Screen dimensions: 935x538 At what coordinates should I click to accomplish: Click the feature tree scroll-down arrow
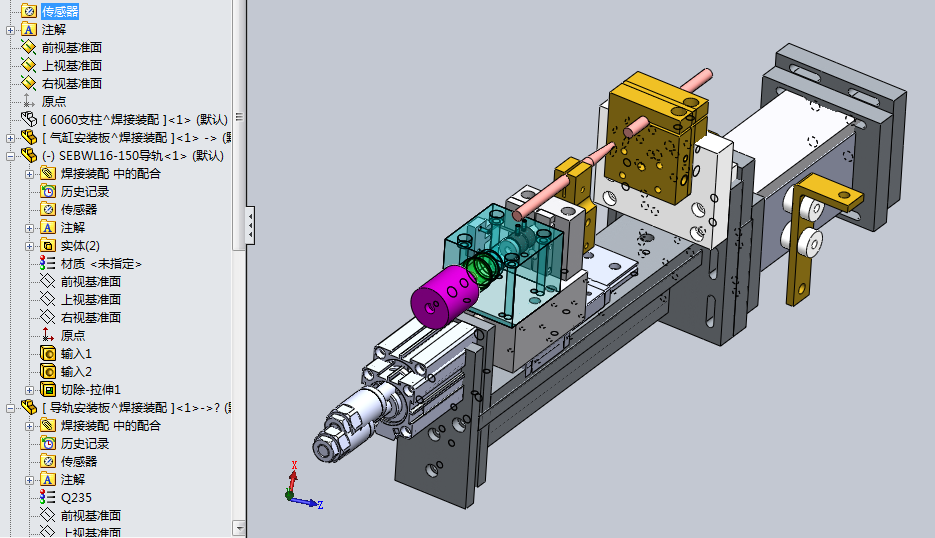tap(239, 528)
